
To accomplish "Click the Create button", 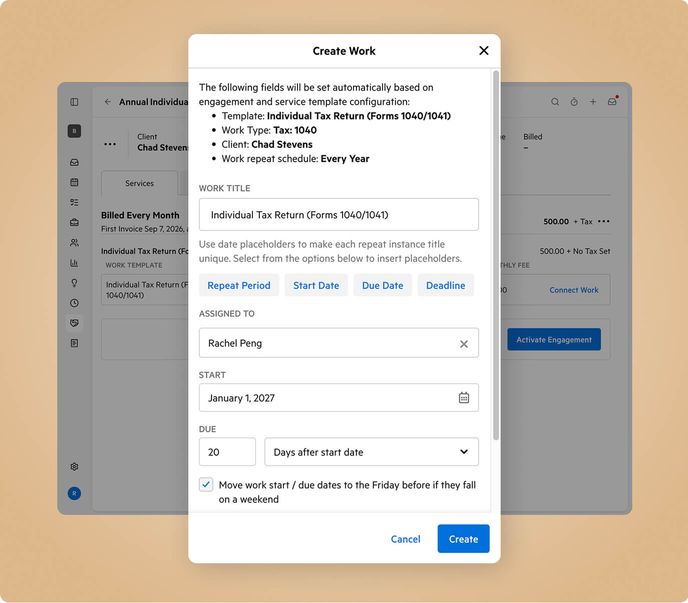I will [463, 539].
